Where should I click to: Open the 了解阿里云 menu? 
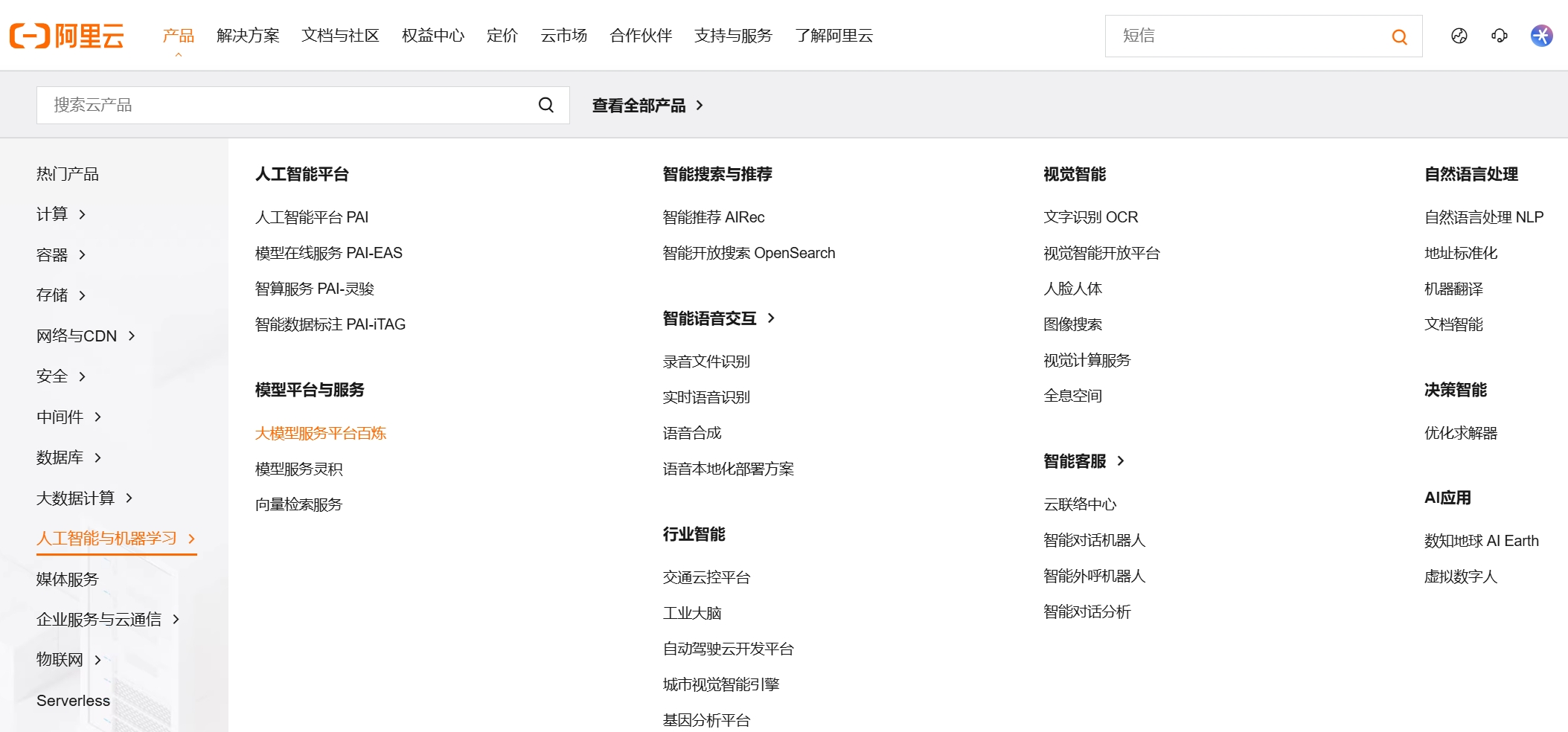[x=834, y=36]
